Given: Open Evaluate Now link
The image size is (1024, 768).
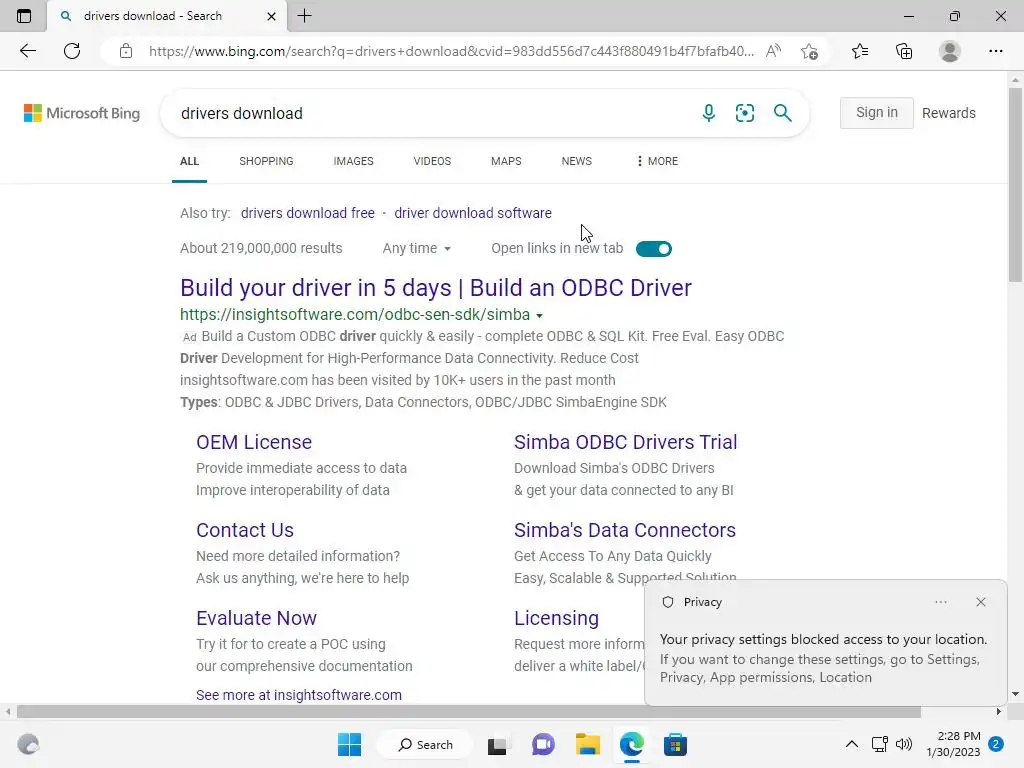Looking at the screenshot, I should (x=256, y=618).
